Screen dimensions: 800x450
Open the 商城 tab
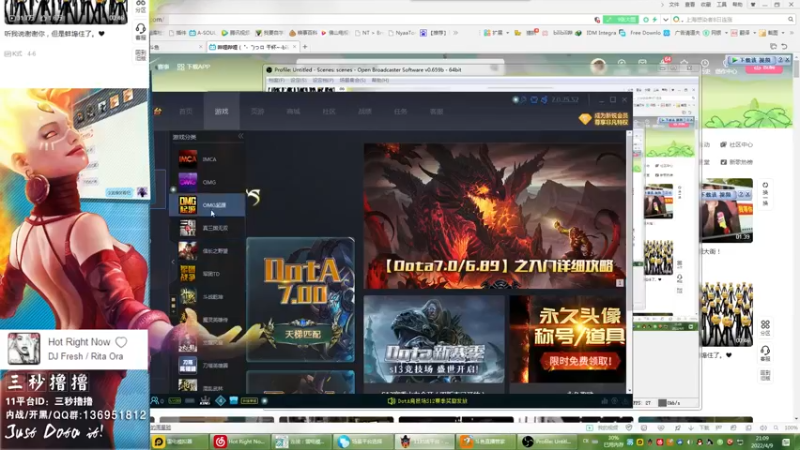[293, 111]
